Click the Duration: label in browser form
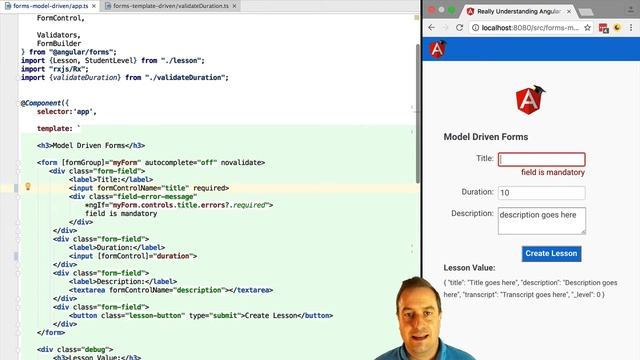This screenshot has height=360, width=640. click(x=478, y=192)
